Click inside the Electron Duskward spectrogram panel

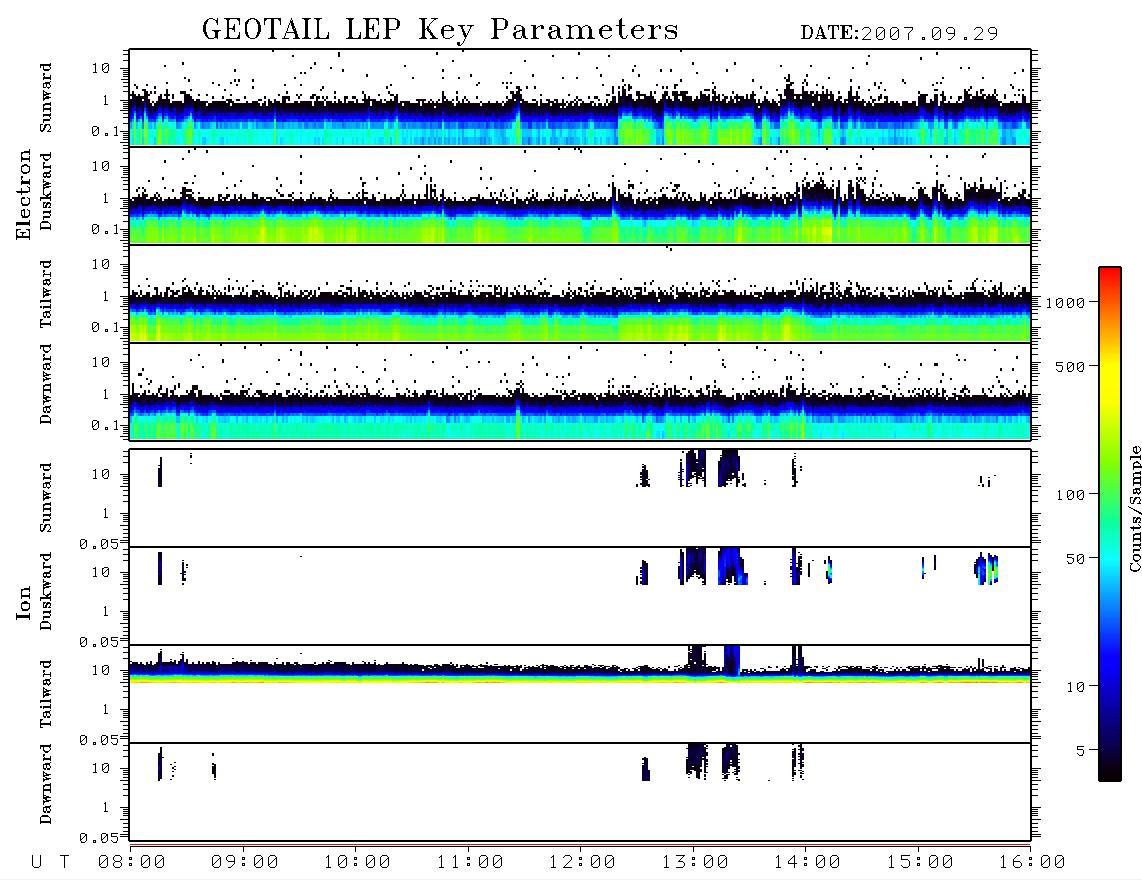580,196
